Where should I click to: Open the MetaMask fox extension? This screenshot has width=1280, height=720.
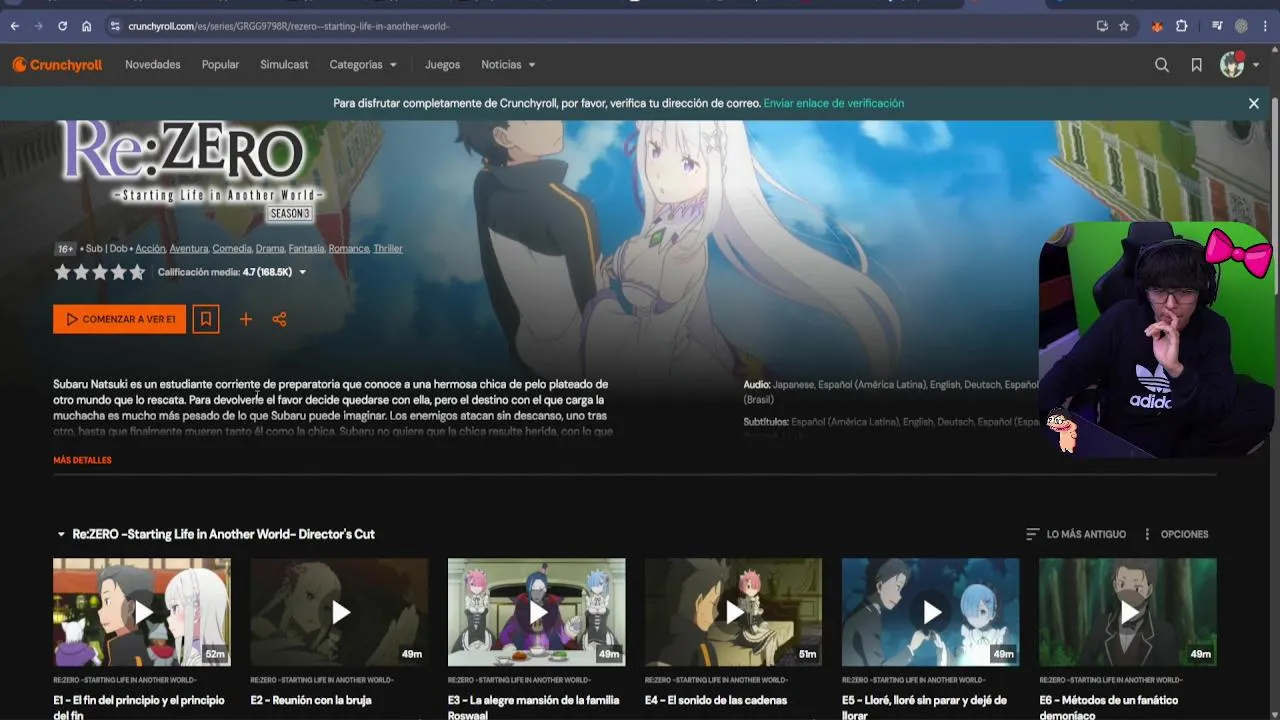(x=1157, y=26)
